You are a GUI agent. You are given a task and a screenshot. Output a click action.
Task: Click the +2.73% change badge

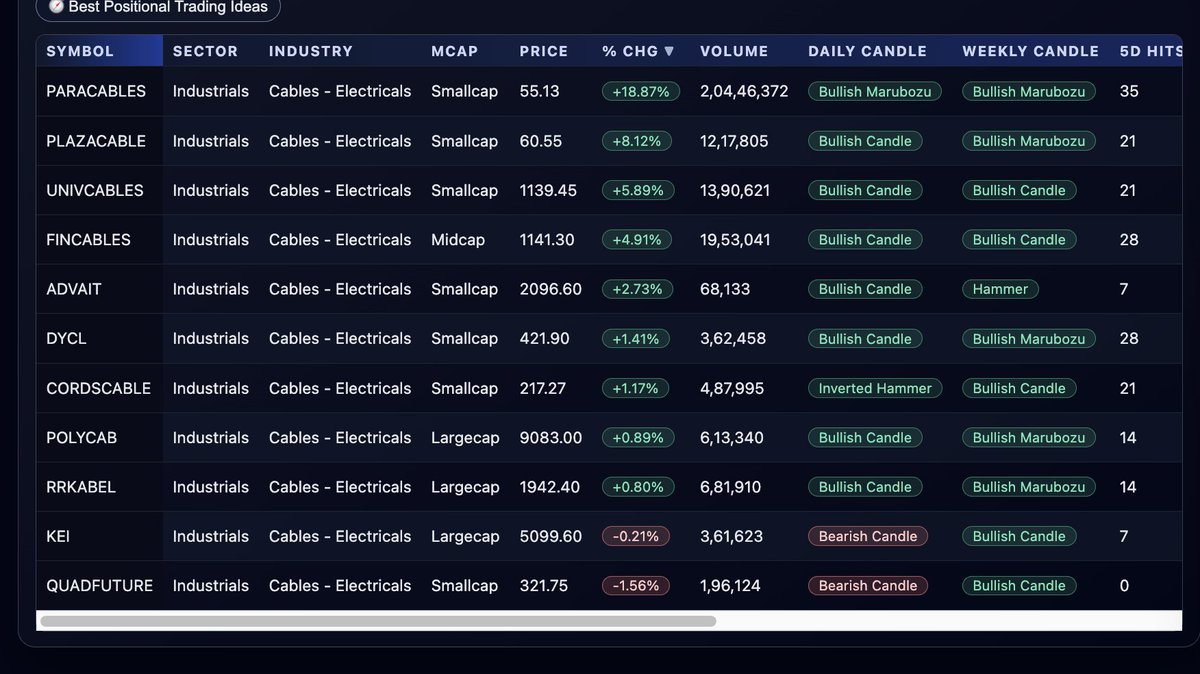[x=638, y=289]
